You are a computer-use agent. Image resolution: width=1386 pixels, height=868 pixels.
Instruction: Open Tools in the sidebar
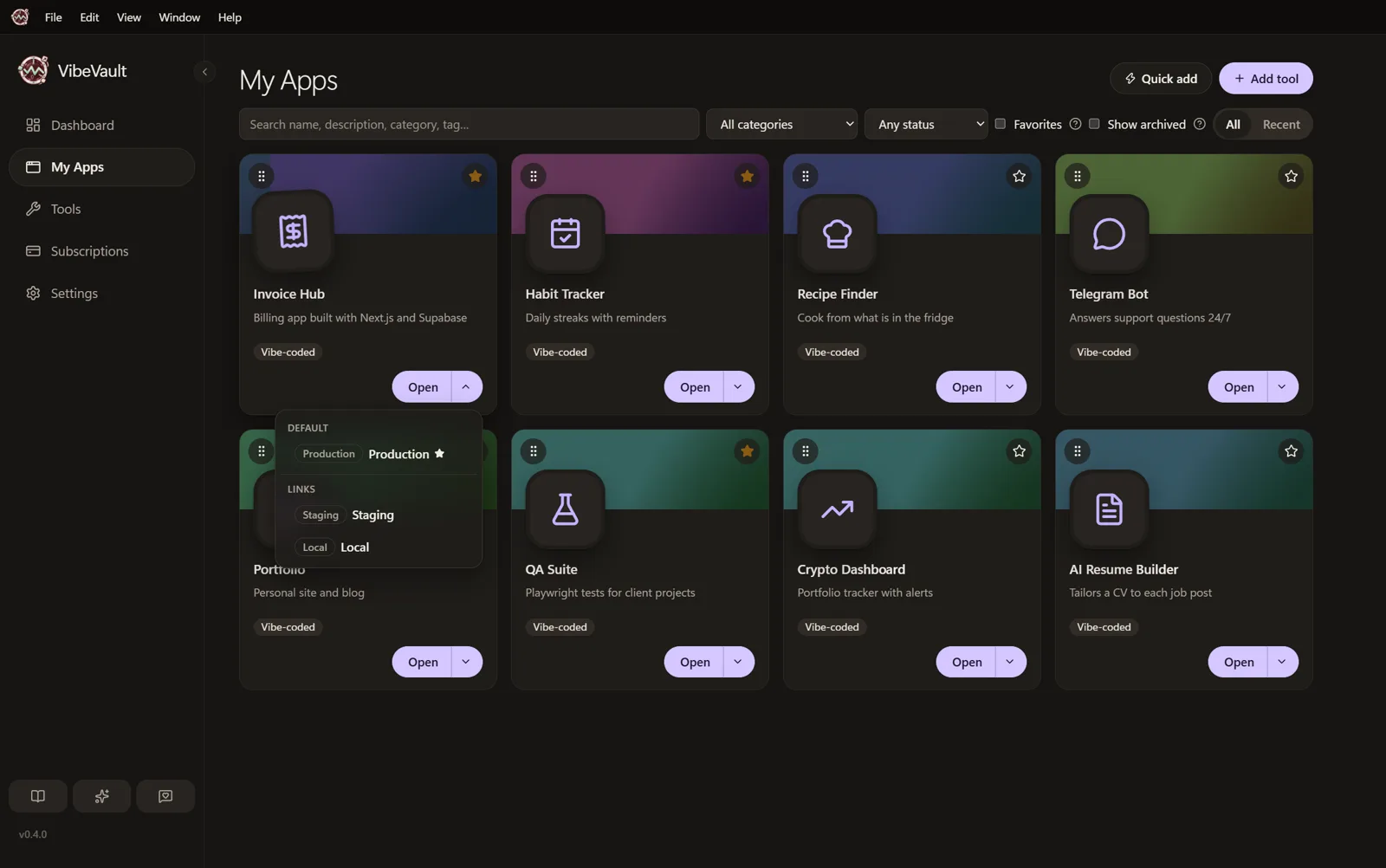point(101,209)
